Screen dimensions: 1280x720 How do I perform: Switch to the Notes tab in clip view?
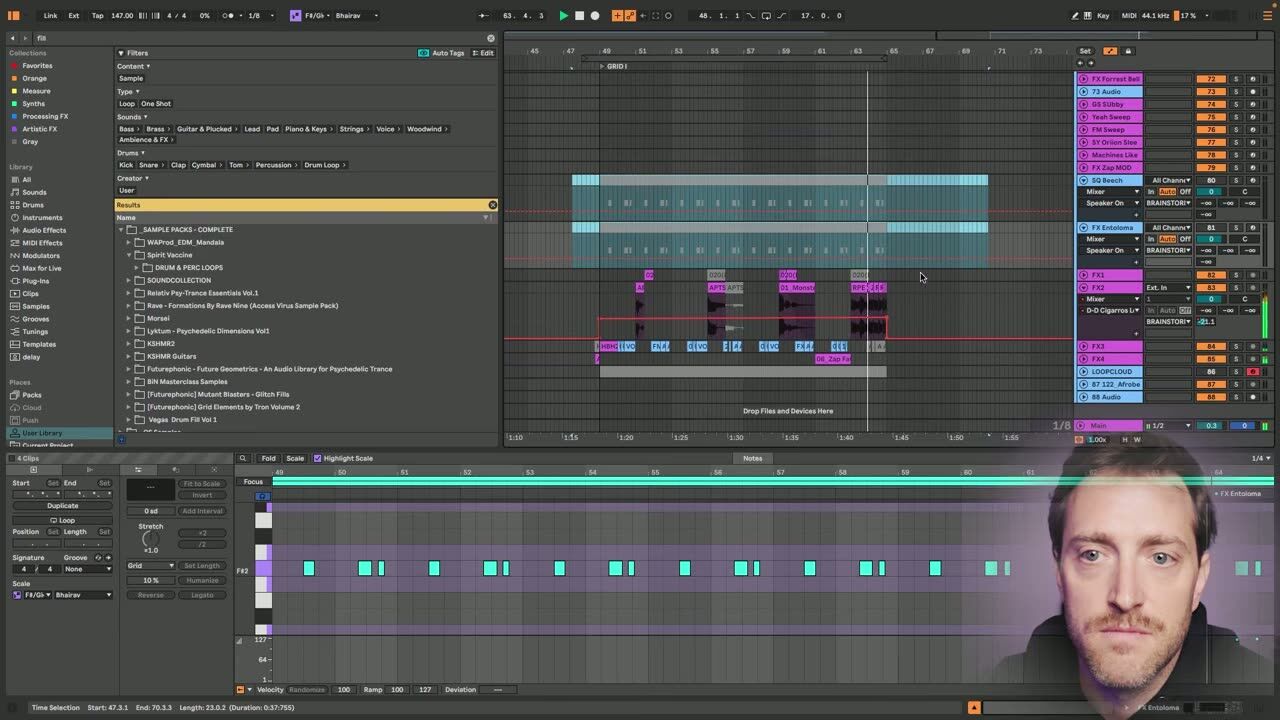752,458
